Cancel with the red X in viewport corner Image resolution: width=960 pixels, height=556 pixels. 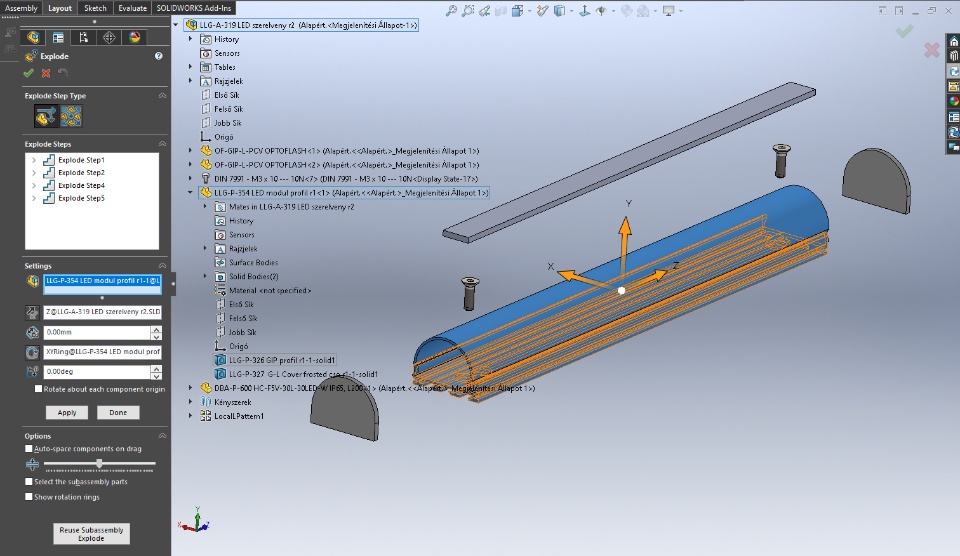(x=931, y=50)
